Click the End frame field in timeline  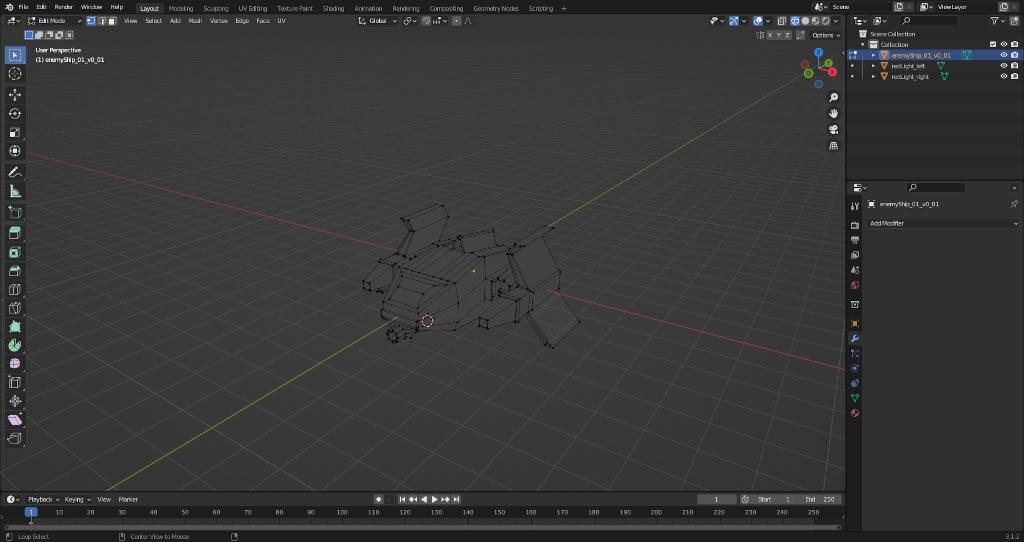tap(820, 499)
